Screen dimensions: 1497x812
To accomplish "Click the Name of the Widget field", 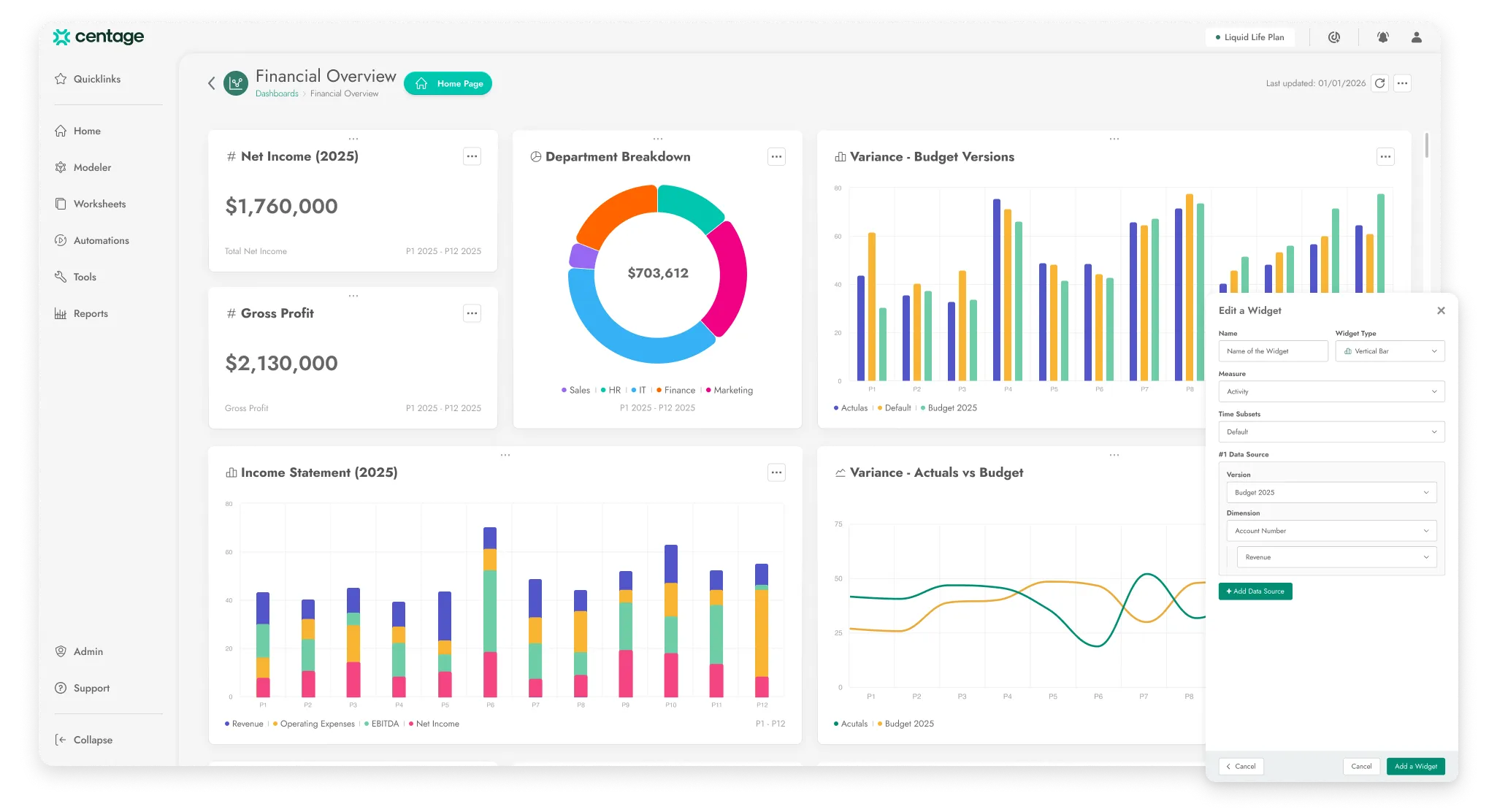I will pos(1273,351).
